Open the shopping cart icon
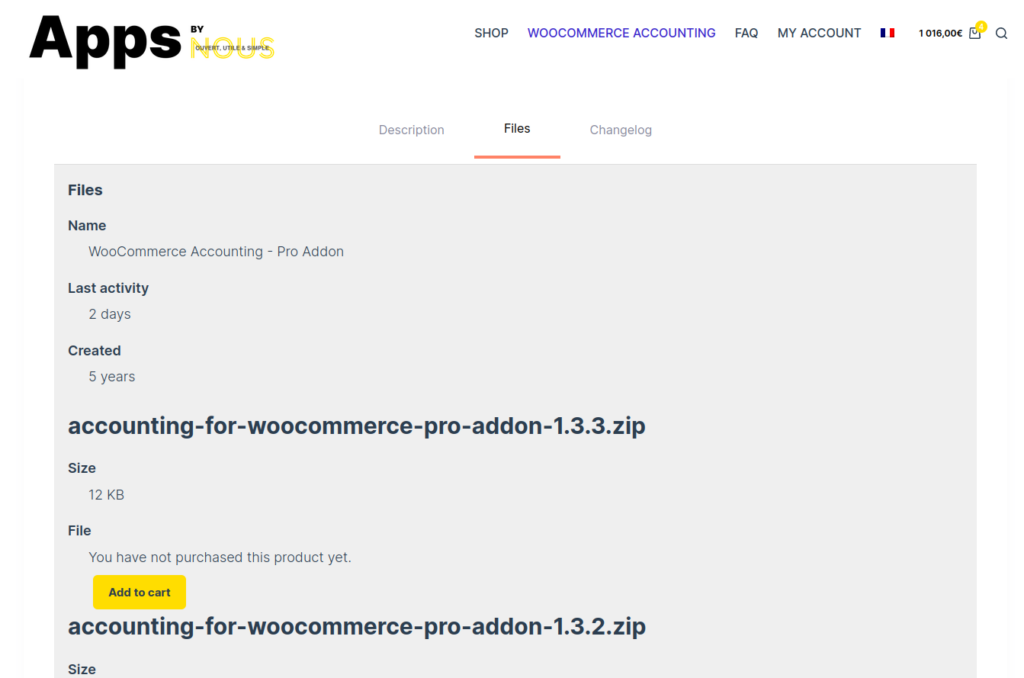The height and width of the screenshot is (678, 1024). (x=975, y=34)
